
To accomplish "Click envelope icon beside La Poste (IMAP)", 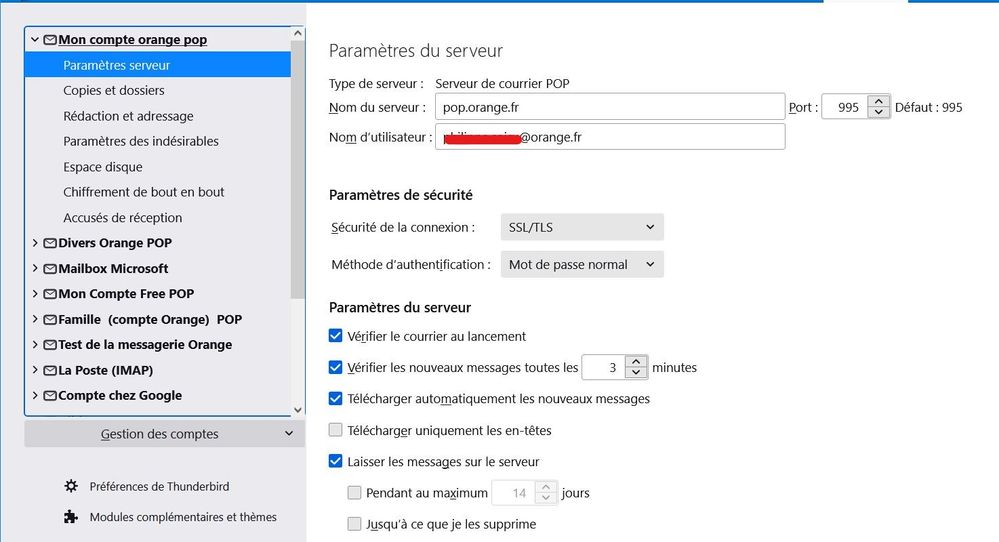I will (x=50, y=370).
